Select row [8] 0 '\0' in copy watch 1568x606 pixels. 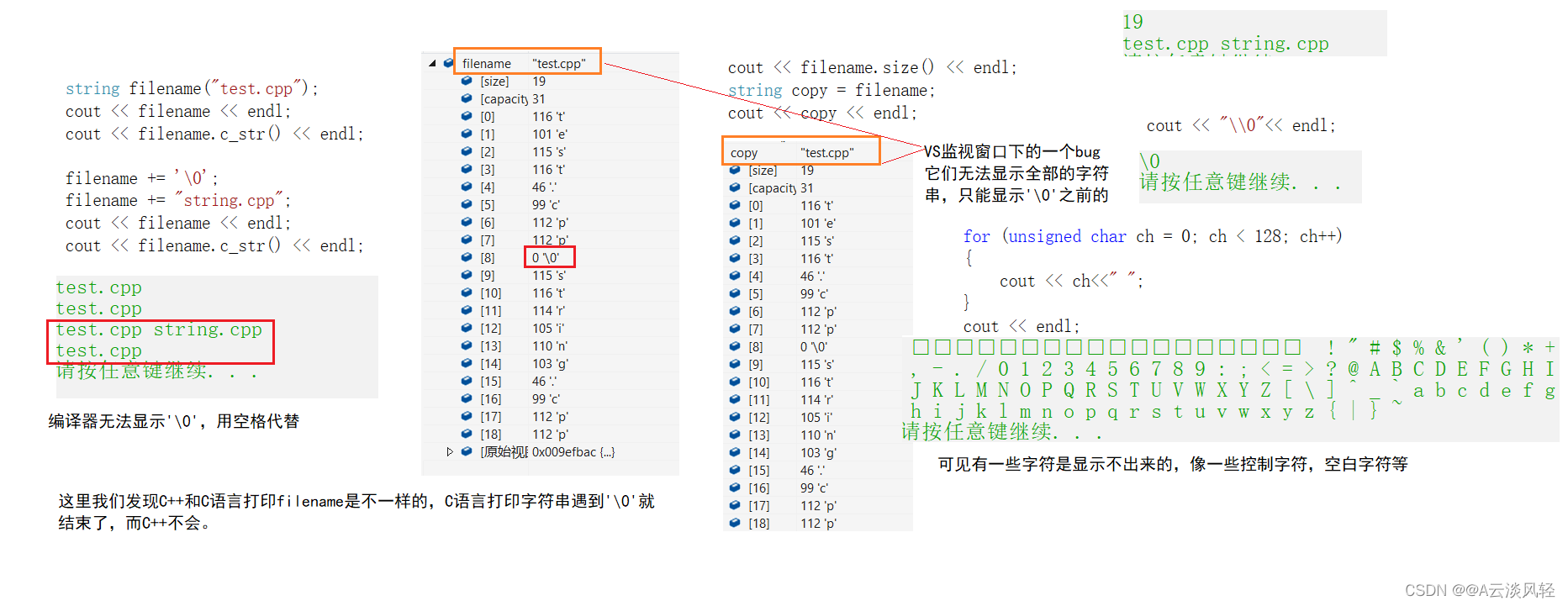coord(820,347)
